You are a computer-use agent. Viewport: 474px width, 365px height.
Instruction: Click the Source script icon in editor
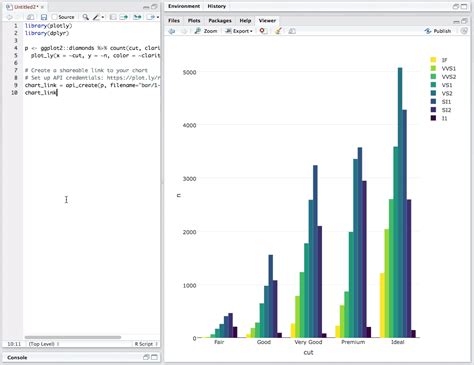[x=151, y=17]
